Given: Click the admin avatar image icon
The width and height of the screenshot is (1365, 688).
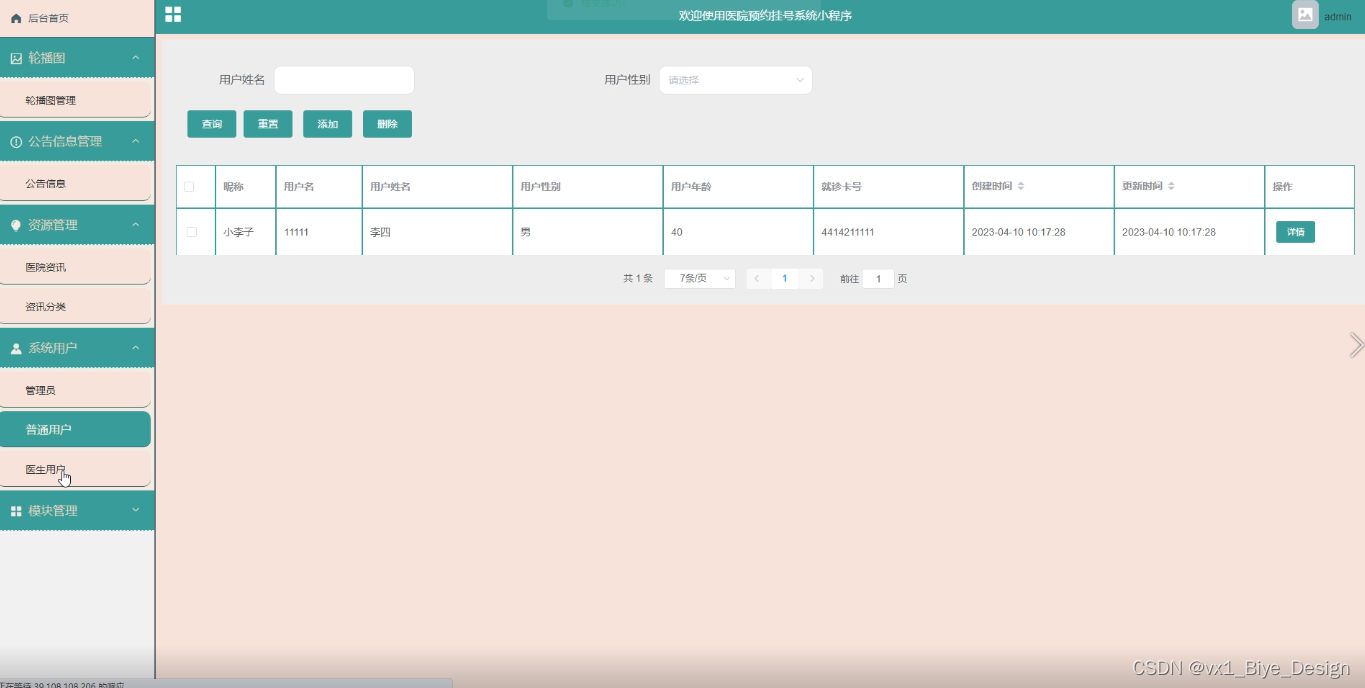Looking at the screenshot, I should pos(1305,14).
